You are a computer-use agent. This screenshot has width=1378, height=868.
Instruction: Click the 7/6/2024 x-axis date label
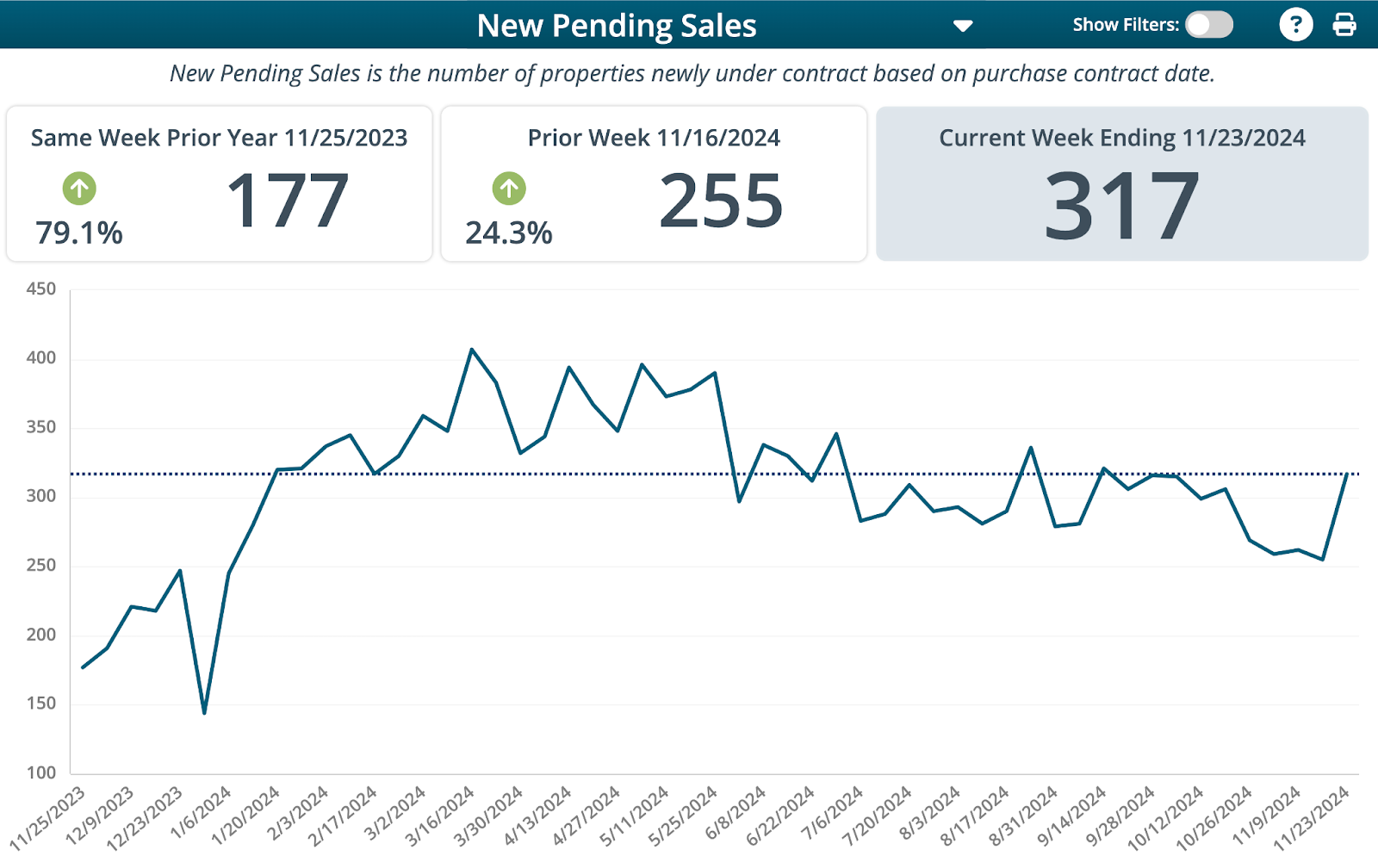834,812
